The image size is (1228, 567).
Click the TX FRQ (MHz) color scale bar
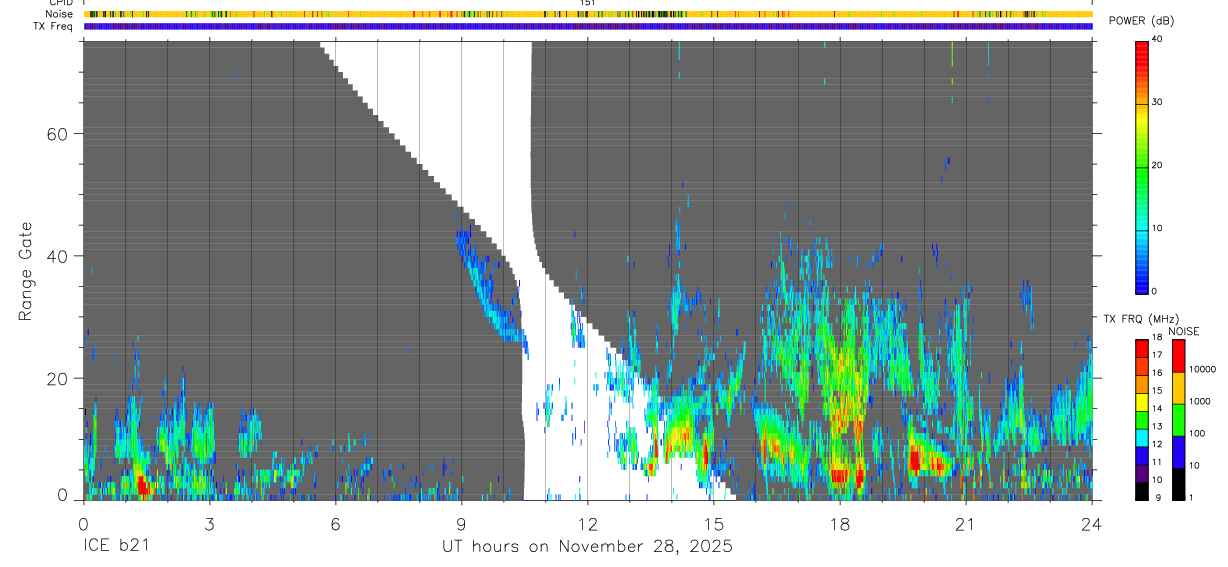click(1141, 420)
